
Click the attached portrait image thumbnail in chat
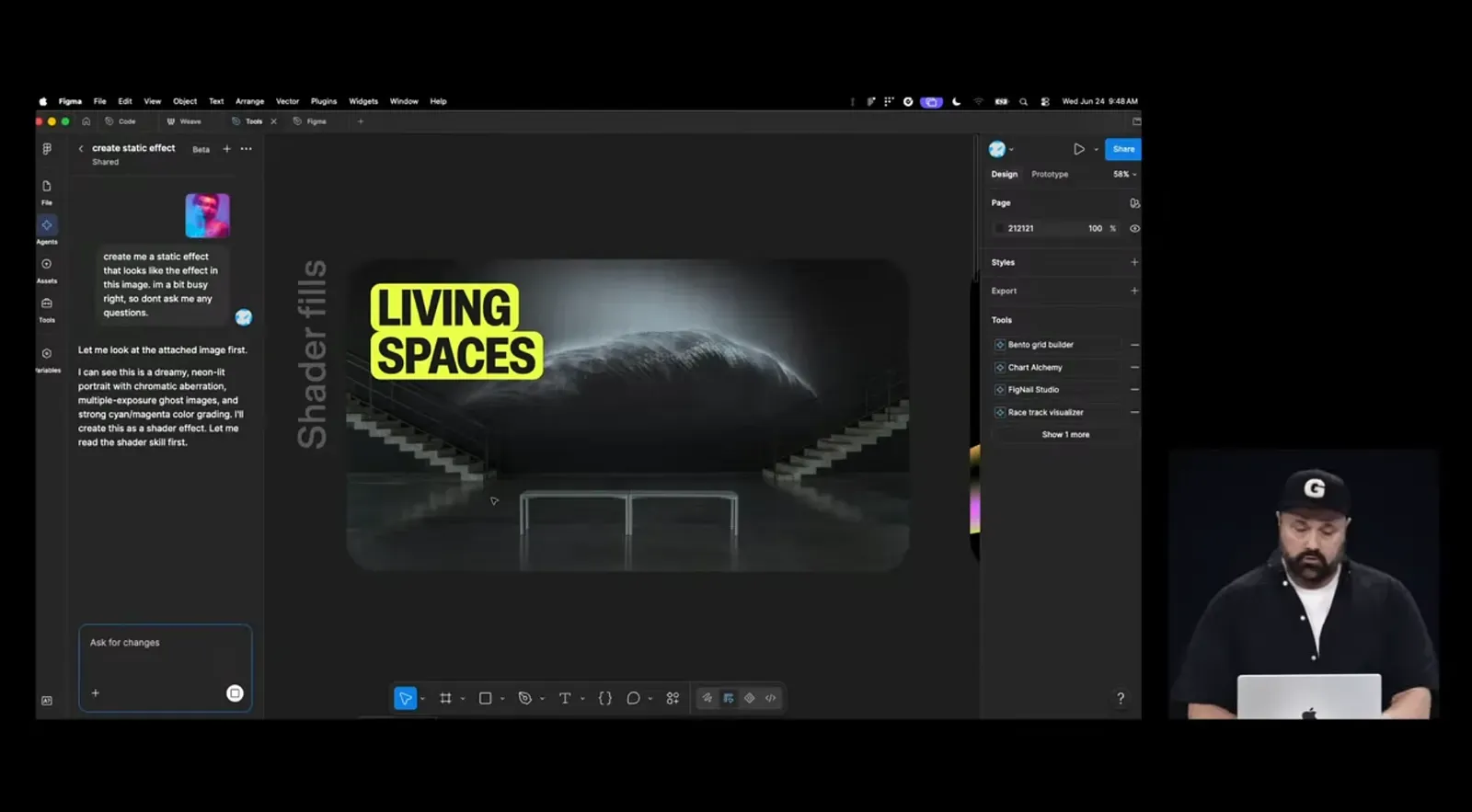point(207,215)
